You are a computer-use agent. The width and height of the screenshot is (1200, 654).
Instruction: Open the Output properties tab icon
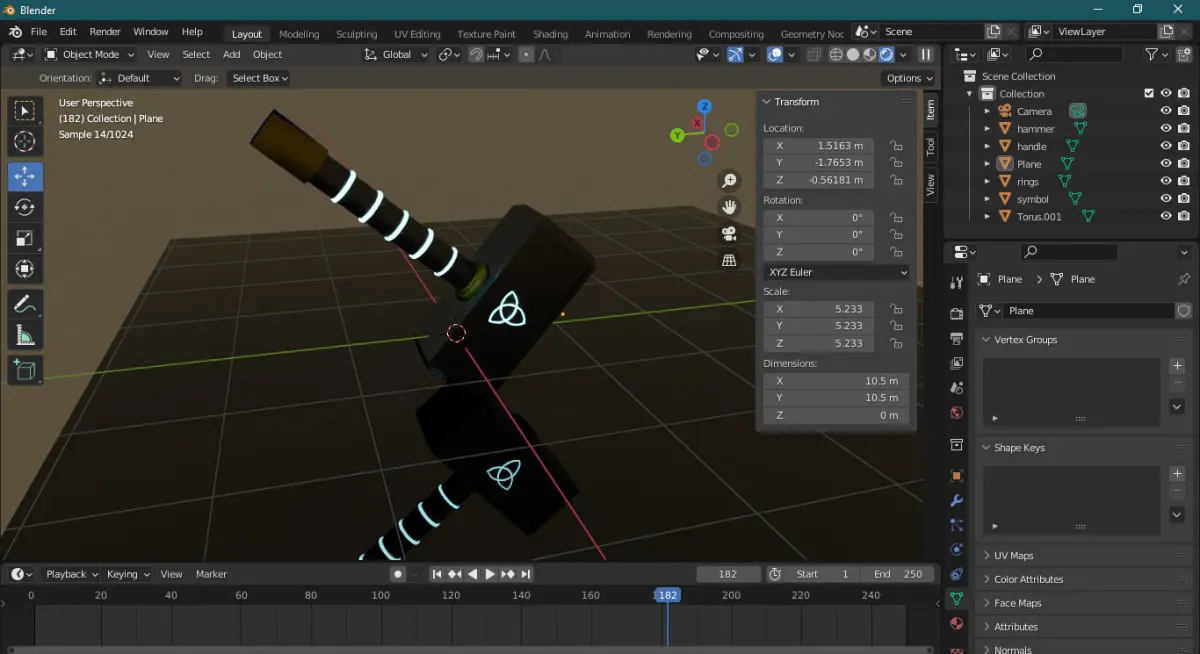pos(957,338)
